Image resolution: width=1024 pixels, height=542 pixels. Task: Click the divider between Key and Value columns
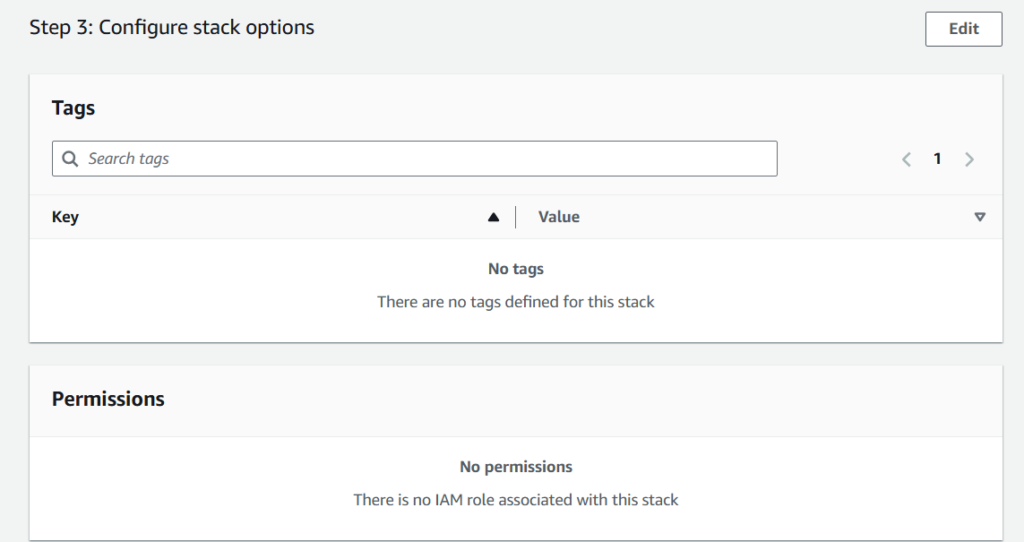point(516,217)
